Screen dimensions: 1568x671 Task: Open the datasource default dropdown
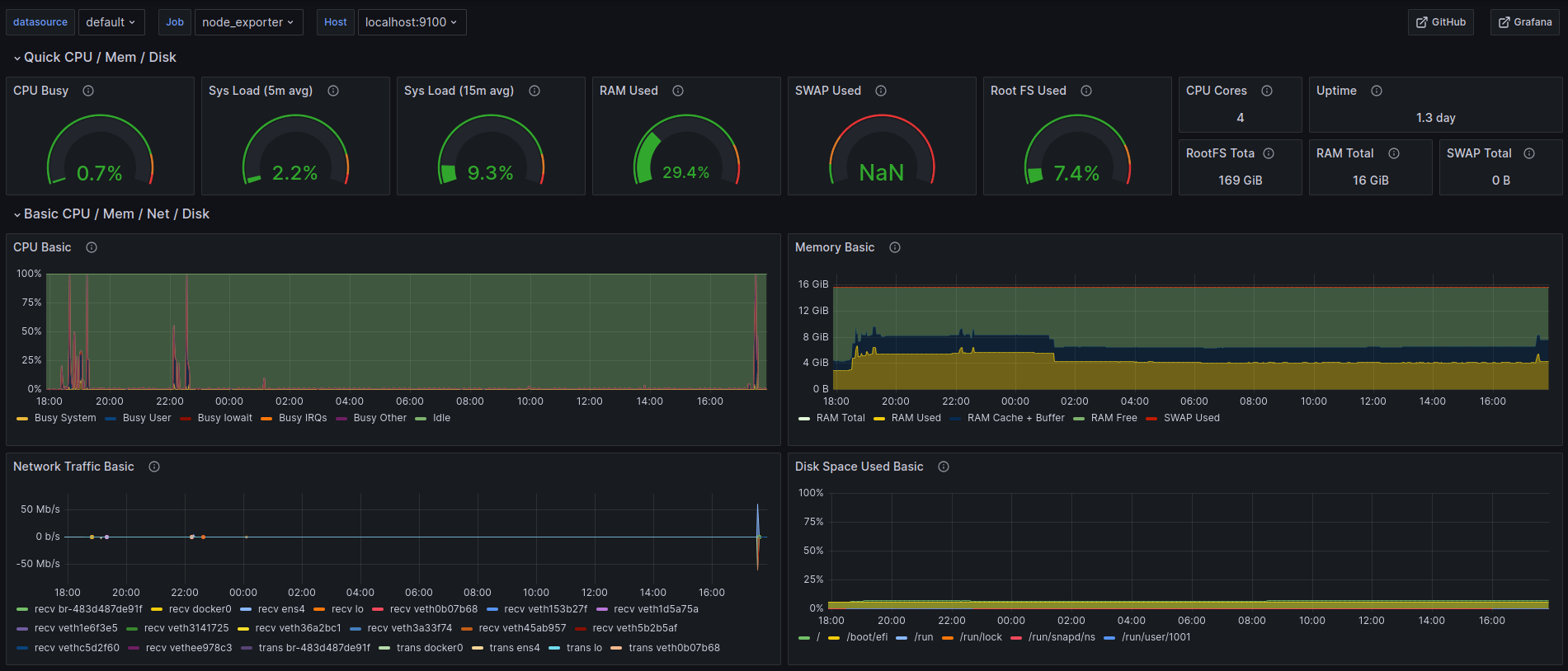click(x=111, y=22)
